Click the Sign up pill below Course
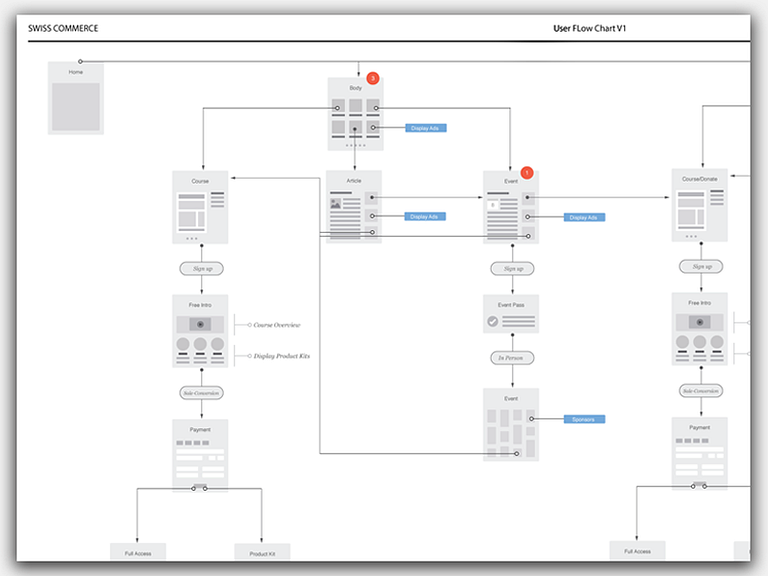 (x=201, y=268)
